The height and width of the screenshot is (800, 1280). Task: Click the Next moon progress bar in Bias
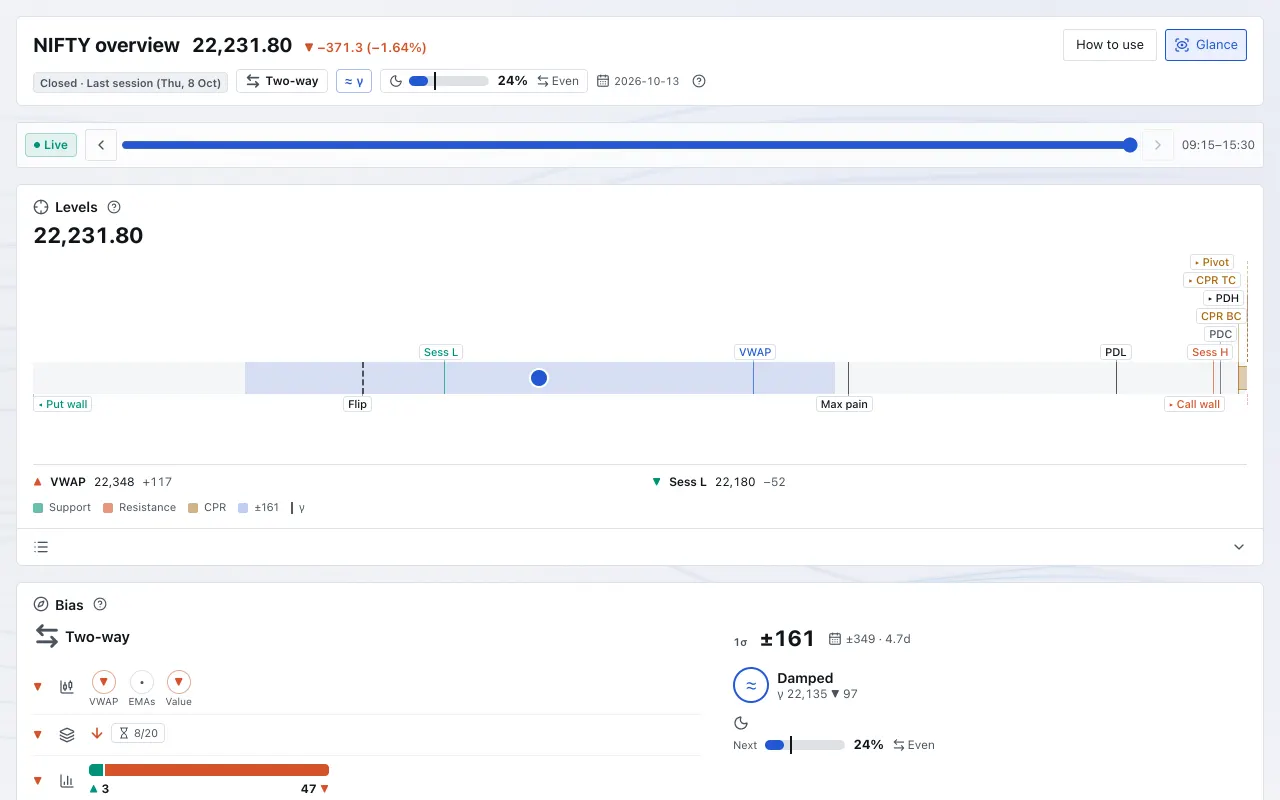805,745
